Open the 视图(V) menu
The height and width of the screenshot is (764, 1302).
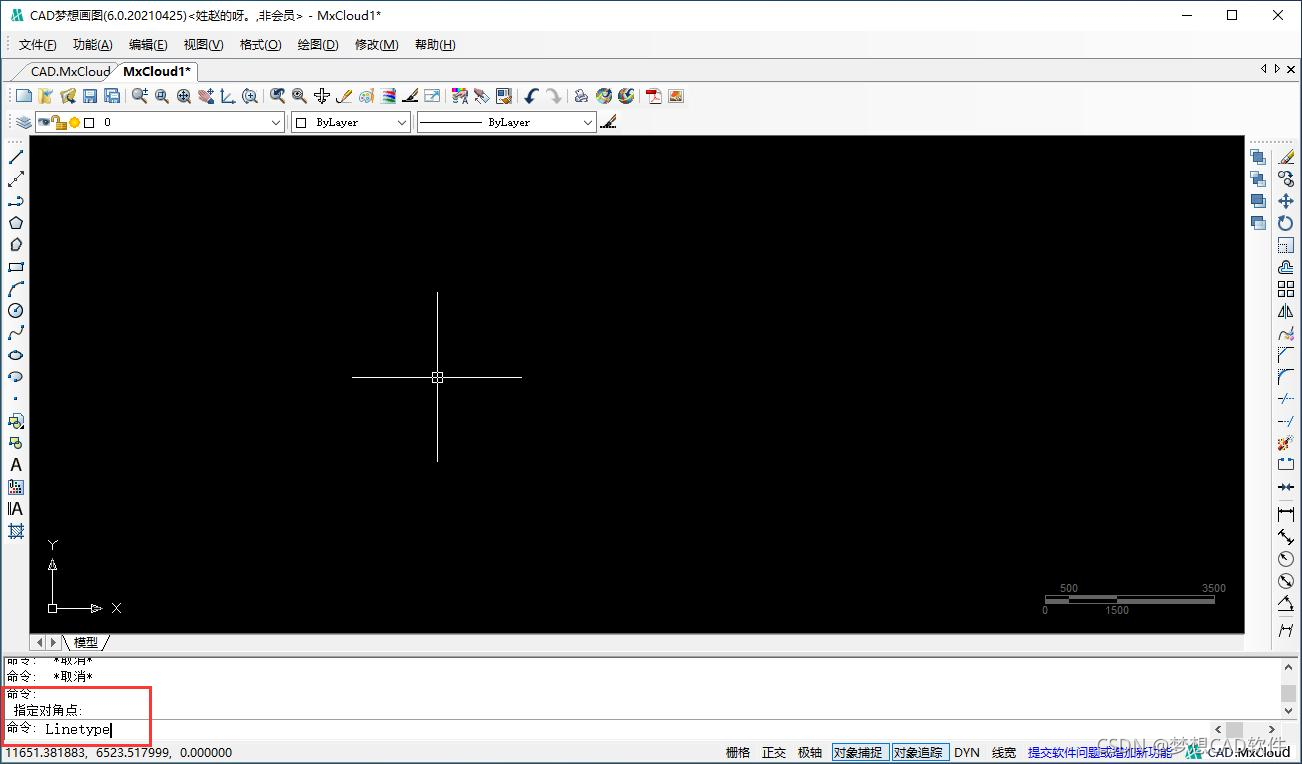point(204,45)
